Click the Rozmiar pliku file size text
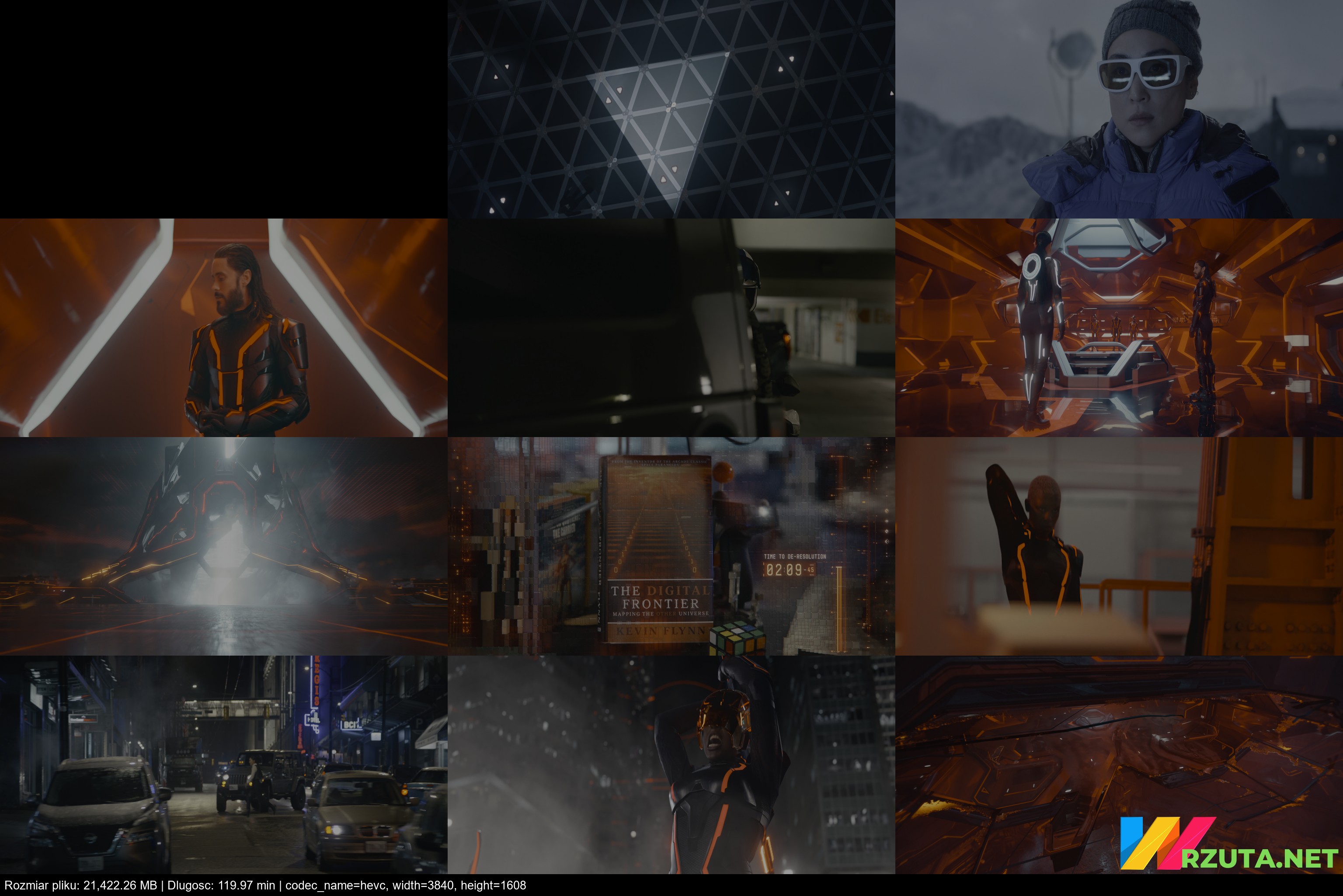1343x896 pixels. 80,885
